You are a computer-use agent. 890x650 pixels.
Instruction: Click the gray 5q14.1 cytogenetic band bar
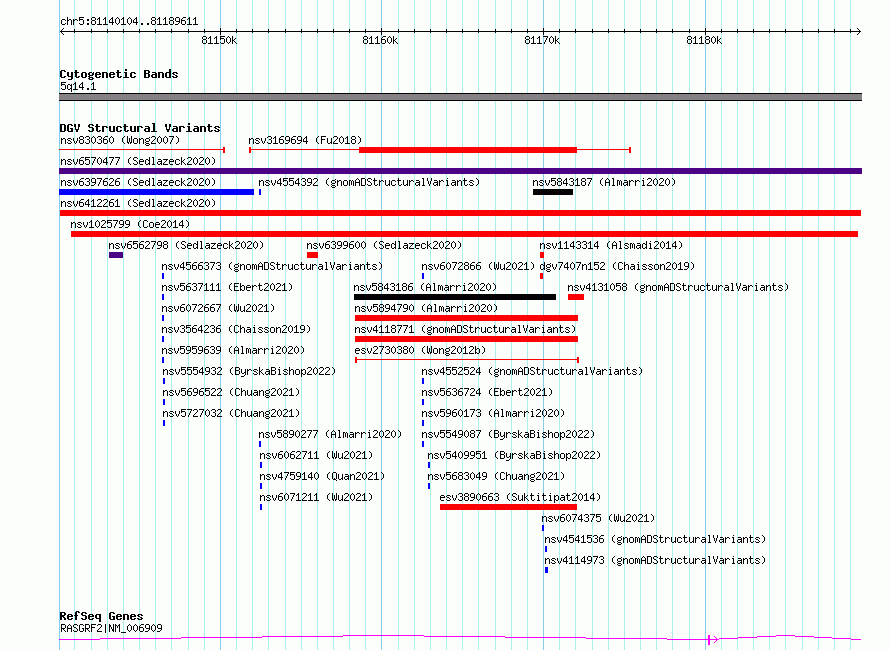[x=460, y=97]
